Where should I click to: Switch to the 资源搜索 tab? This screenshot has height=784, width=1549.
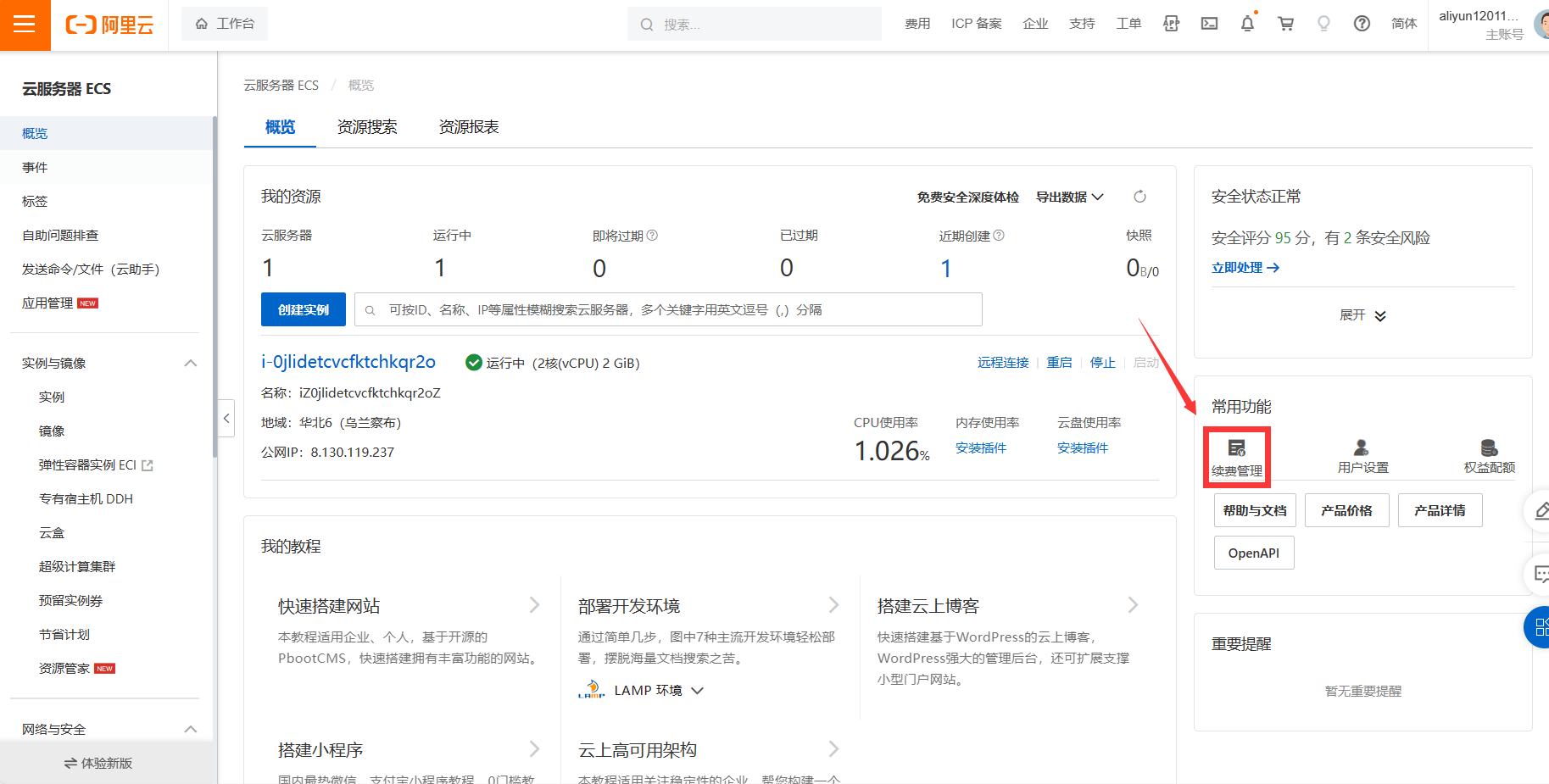point(367,127)
